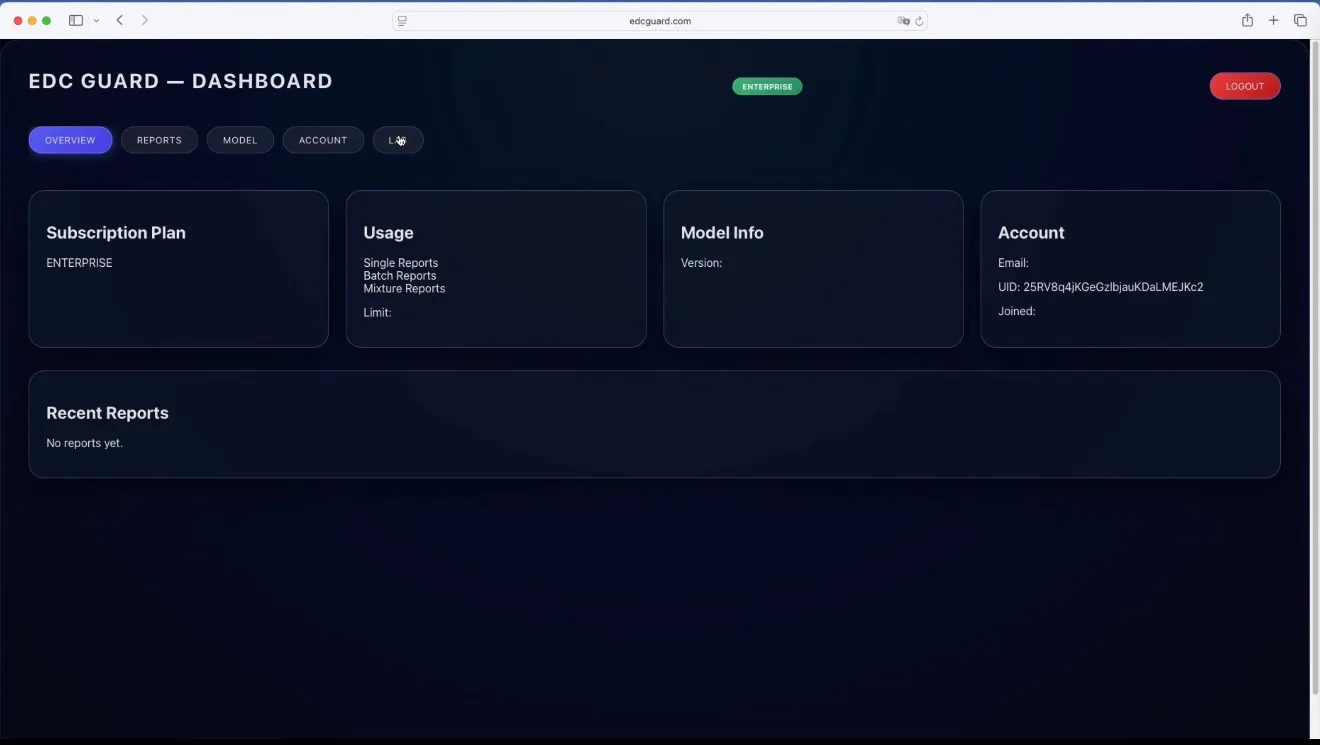Click the Joined: label
This screenshot has width=1320, height=745.
(1017, 311)
